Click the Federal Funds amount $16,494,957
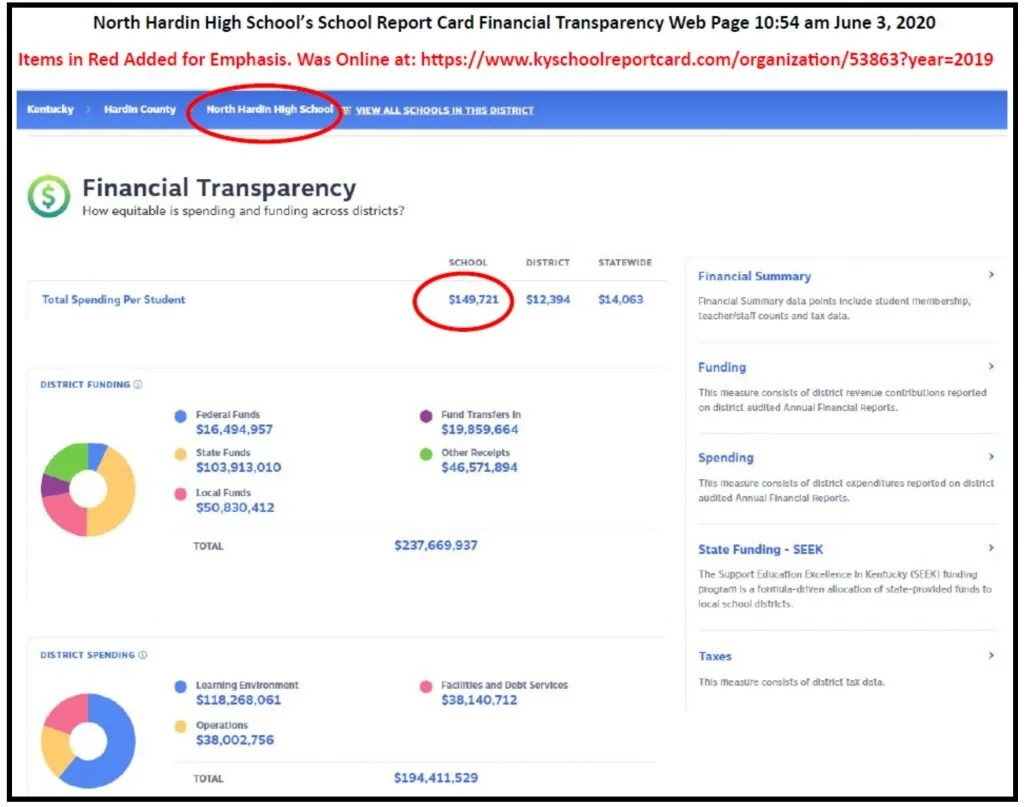This screenshot has height=807, width=1024. (234, 429)
